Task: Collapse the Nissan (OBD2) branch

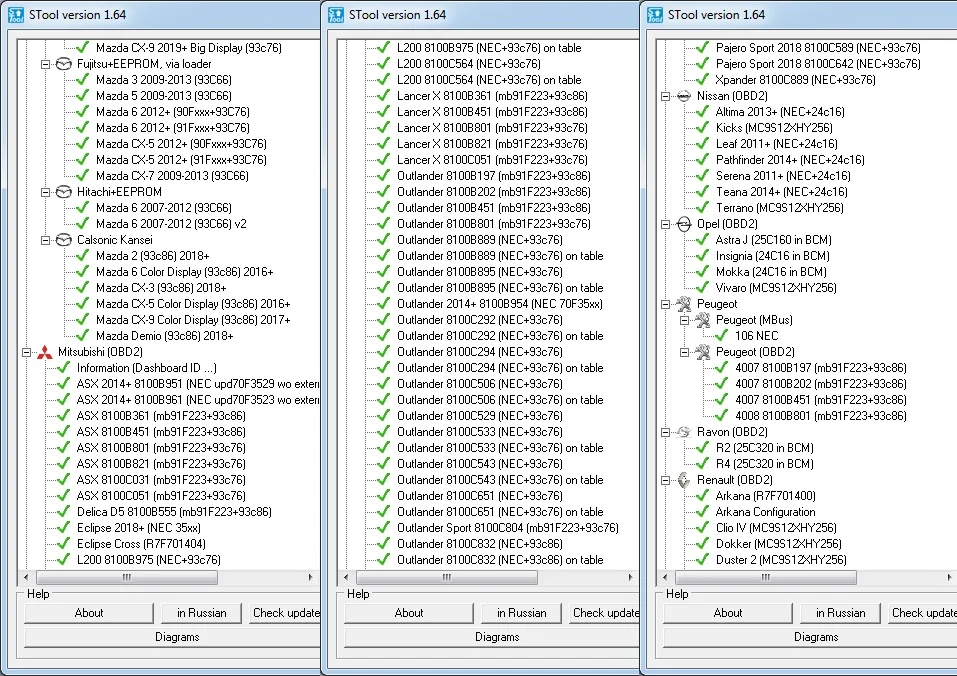Action: coord(665,96)
